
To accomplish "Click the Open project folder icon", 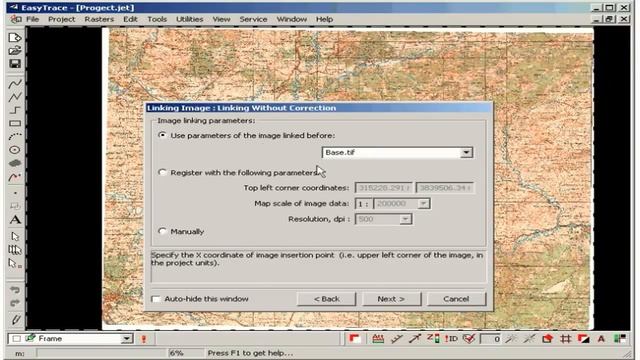I will click(x=15, y=51).
